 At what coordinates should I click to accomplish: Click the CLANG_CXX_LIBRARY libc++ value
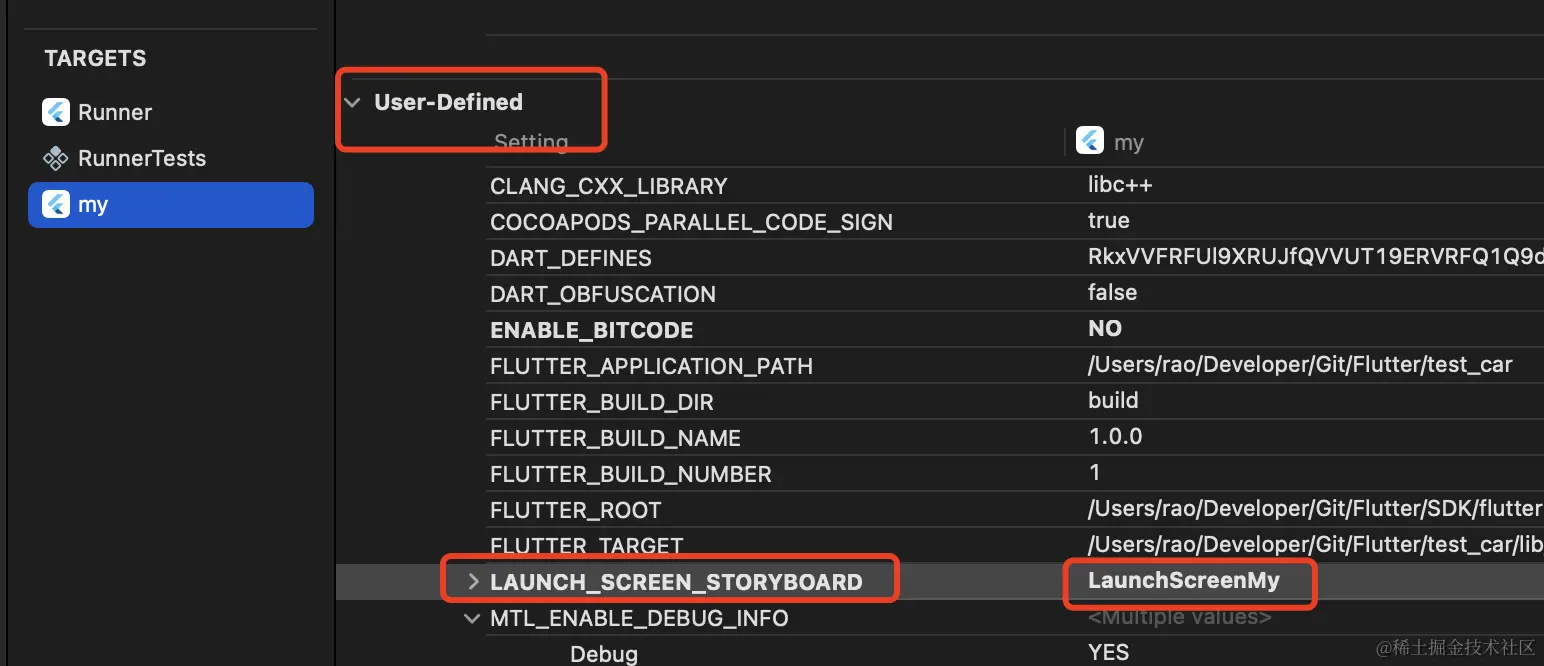coord(1121,185)
